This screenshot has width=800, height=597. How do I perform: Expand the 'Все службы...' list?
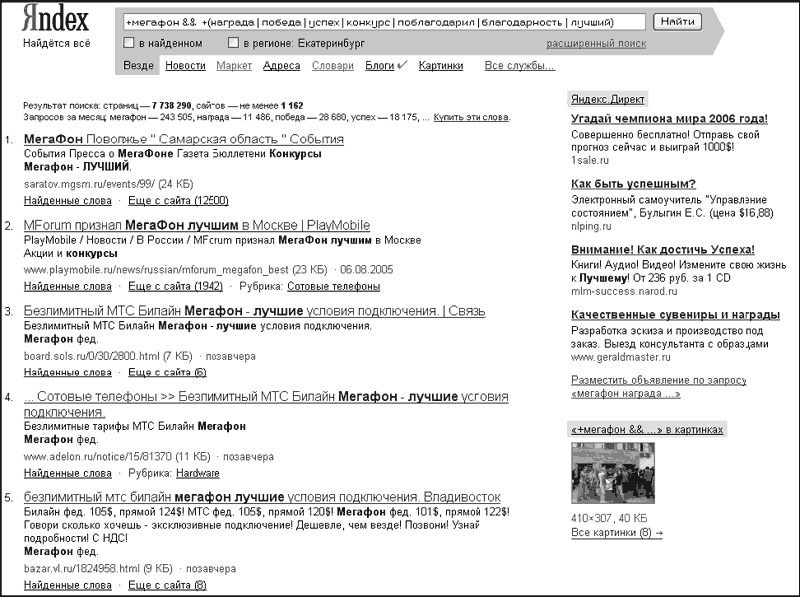pos(519,66)
